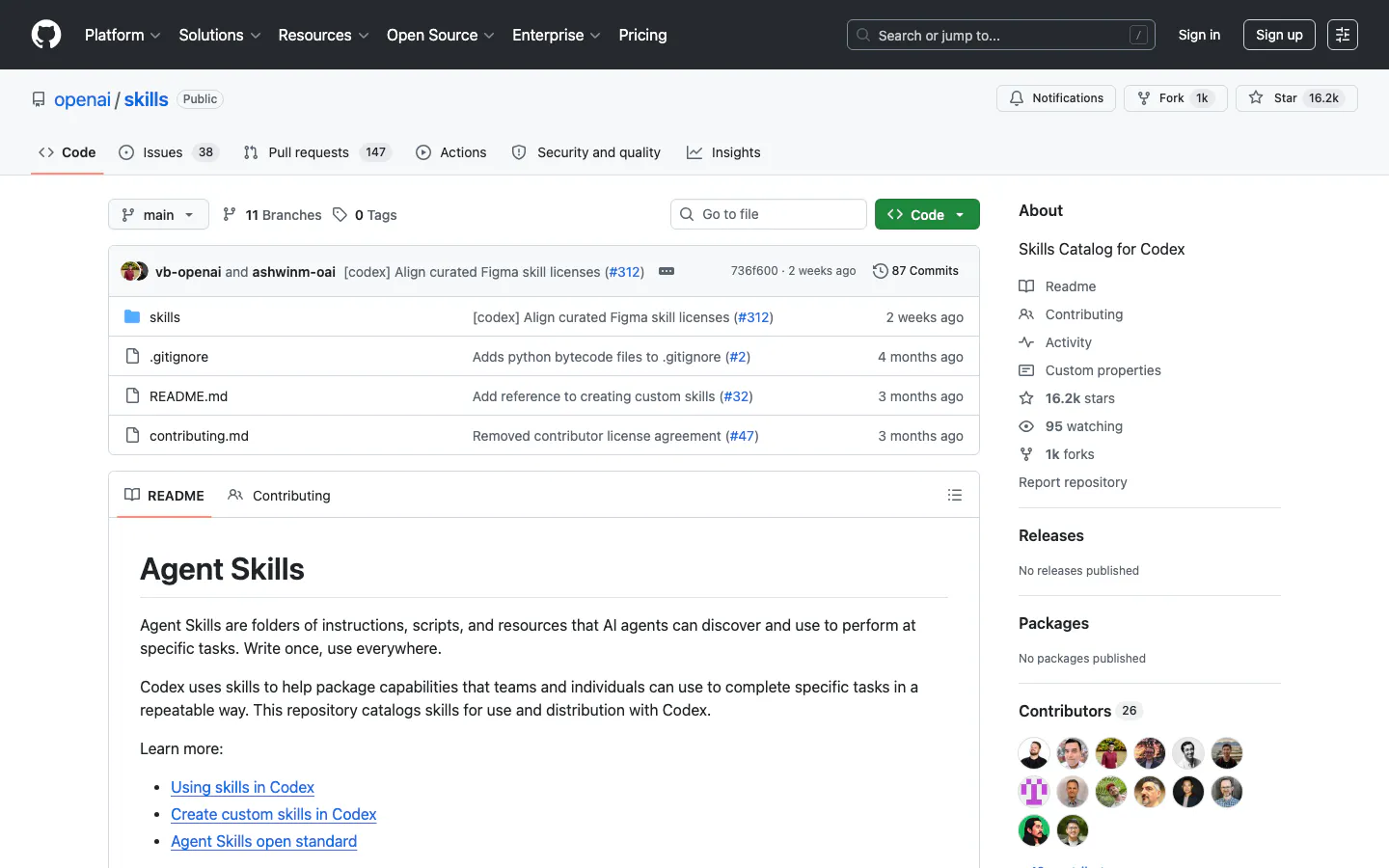This screenshot has height=868, width=1389.
Task: Open the Using skills in Codex link
Action: click(242, 787)
